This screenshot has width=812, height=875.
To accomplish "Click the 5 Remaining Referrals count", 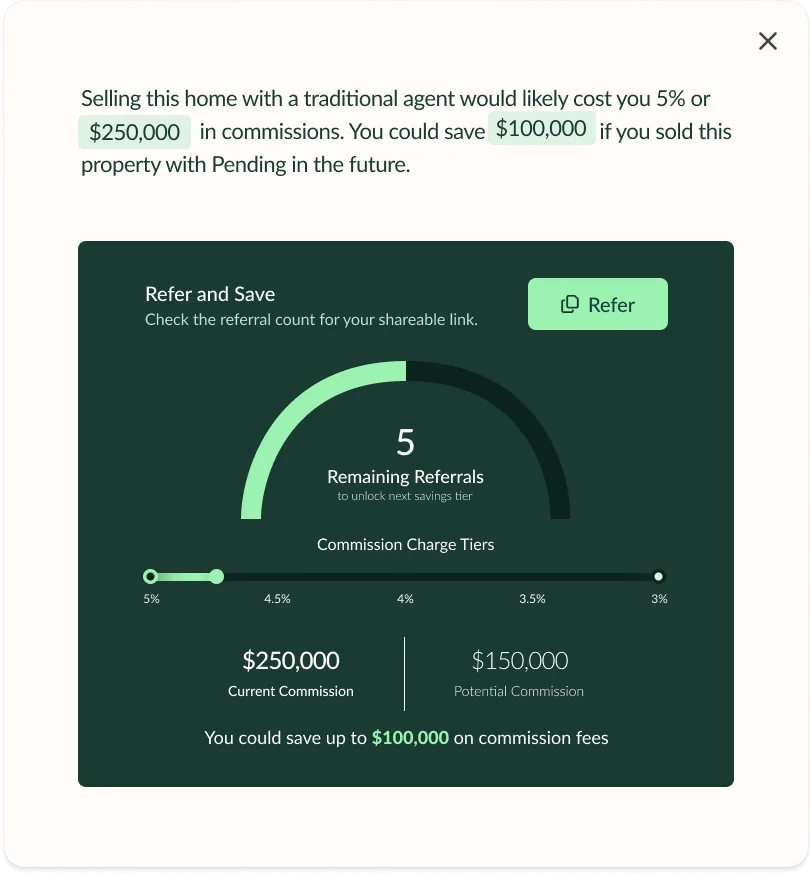I will 405,442.
